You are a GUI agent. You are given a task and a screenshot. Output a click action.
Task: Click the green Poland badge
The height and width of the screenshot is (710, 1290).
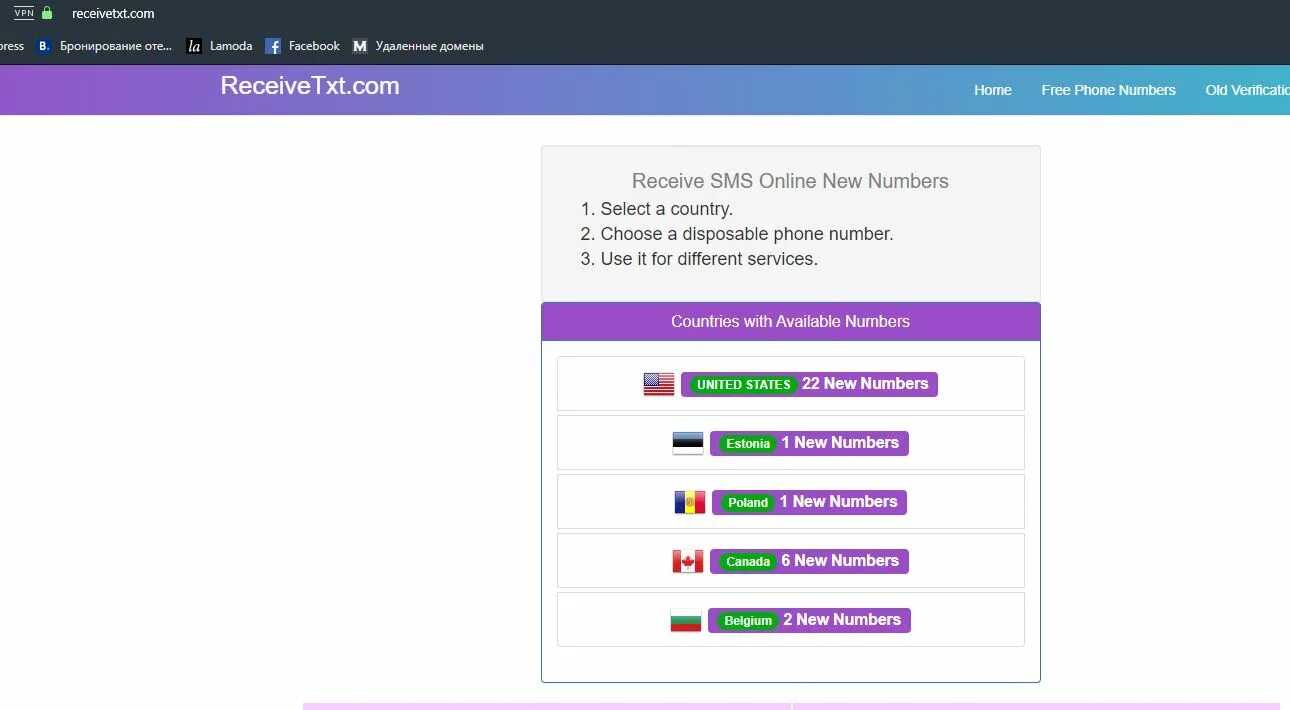(748, 503)
